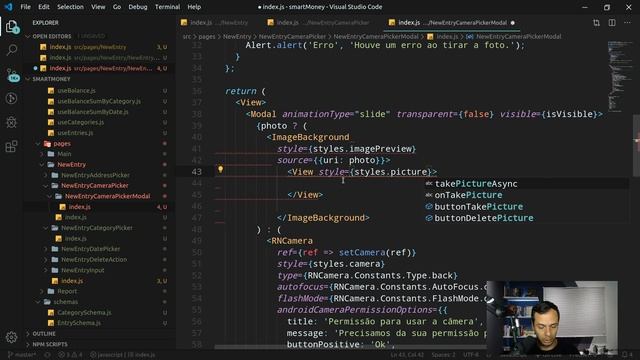Choose the buttonTakePicture suggestion
This screenshot has height=360, width=640.
[526, 207]
